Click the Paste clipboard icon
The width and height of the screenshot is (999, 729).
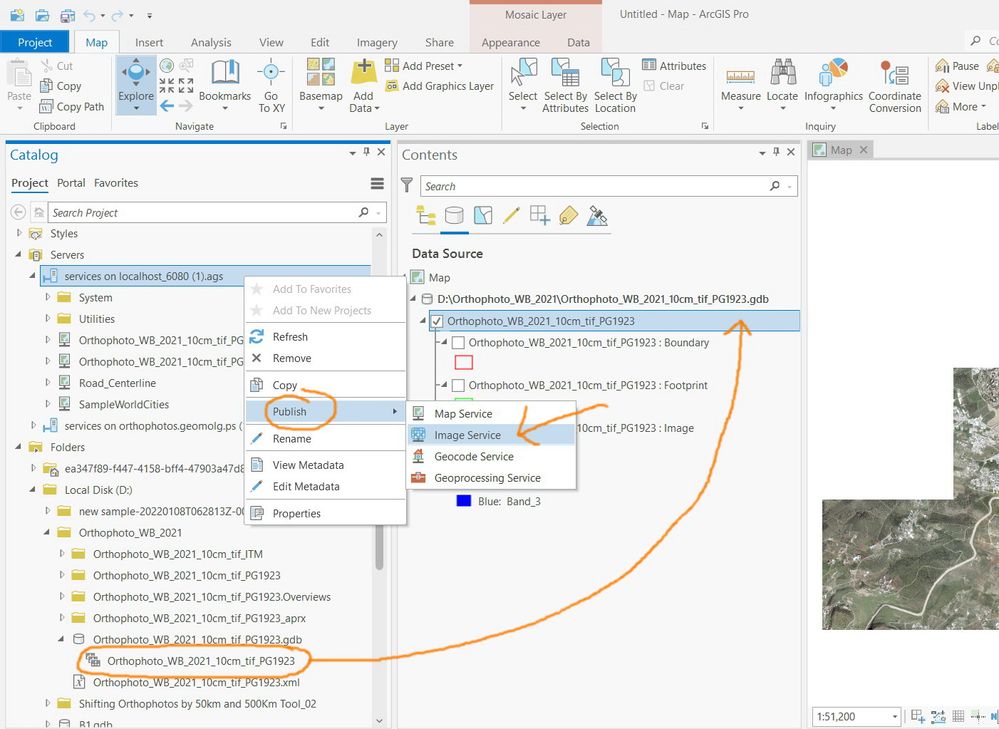pos(18,75)
